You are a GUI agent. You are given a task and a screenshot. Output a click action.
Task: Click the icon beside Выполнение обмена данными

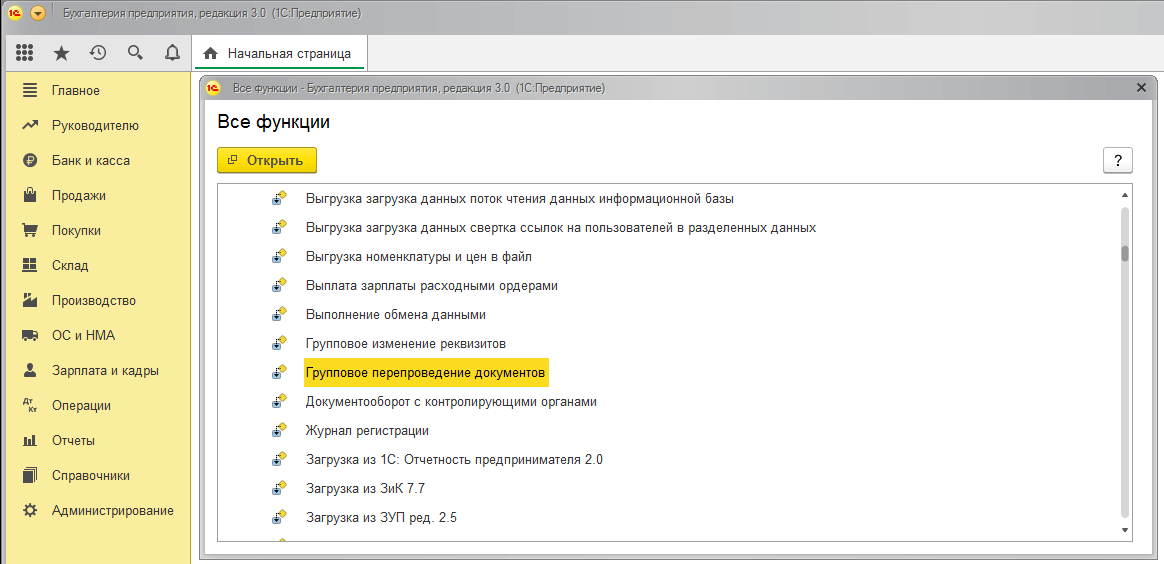[280, 315]
